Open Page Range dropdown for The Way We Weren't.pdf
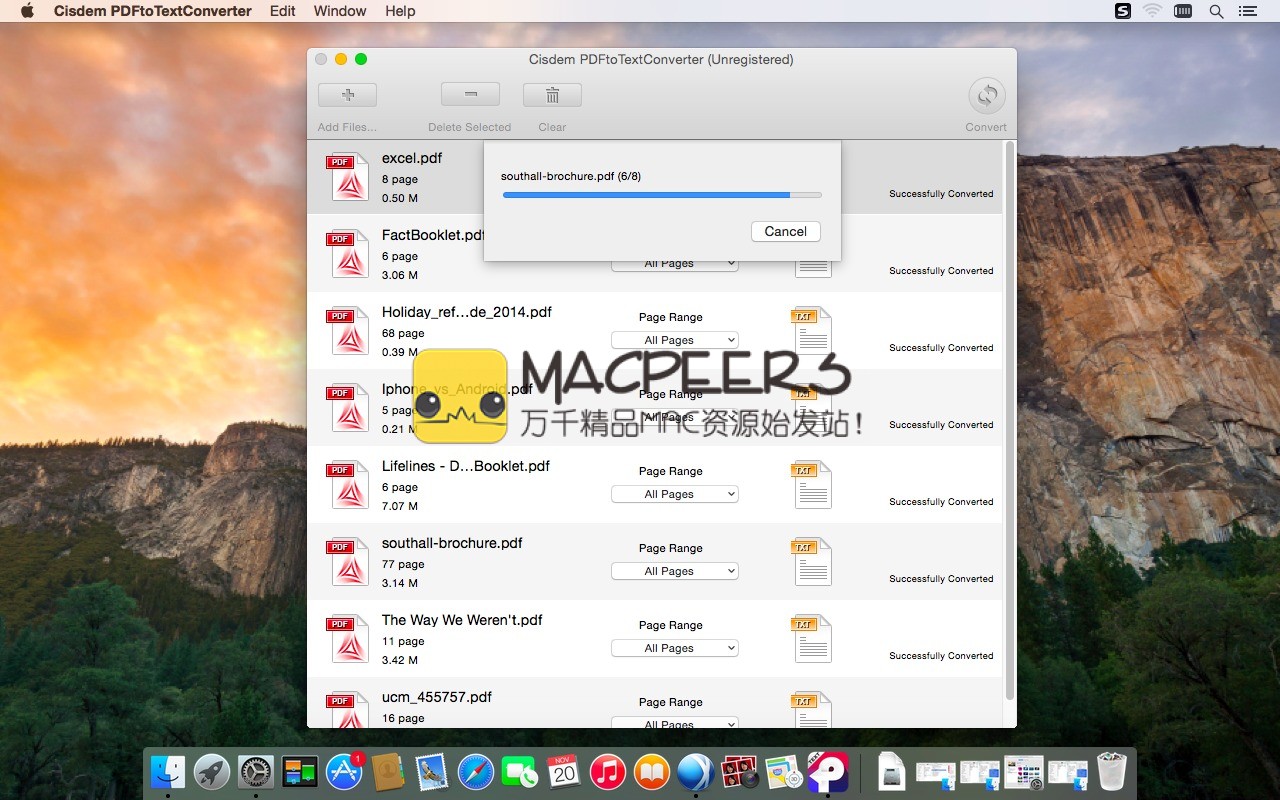 click(674, 648)
